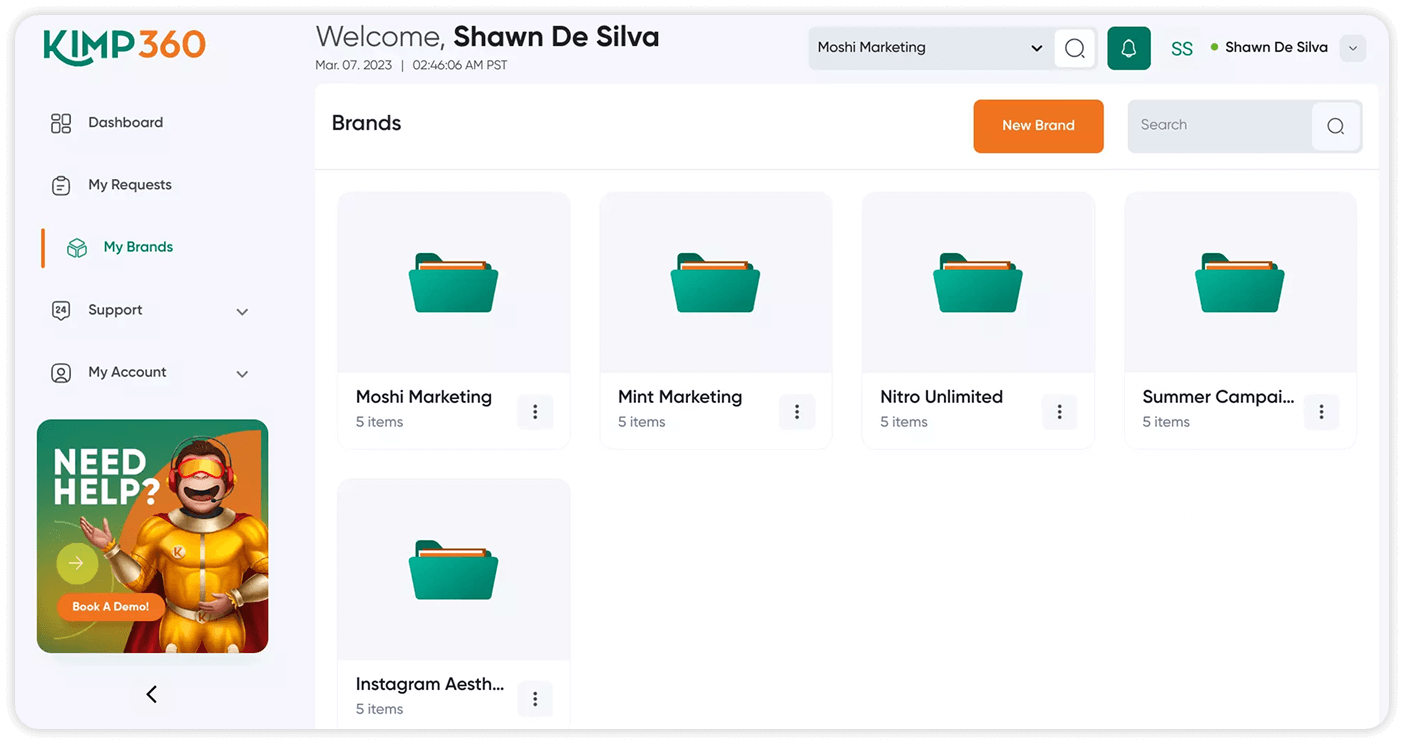Click the notification bell icon

(x=1129, y=48)
